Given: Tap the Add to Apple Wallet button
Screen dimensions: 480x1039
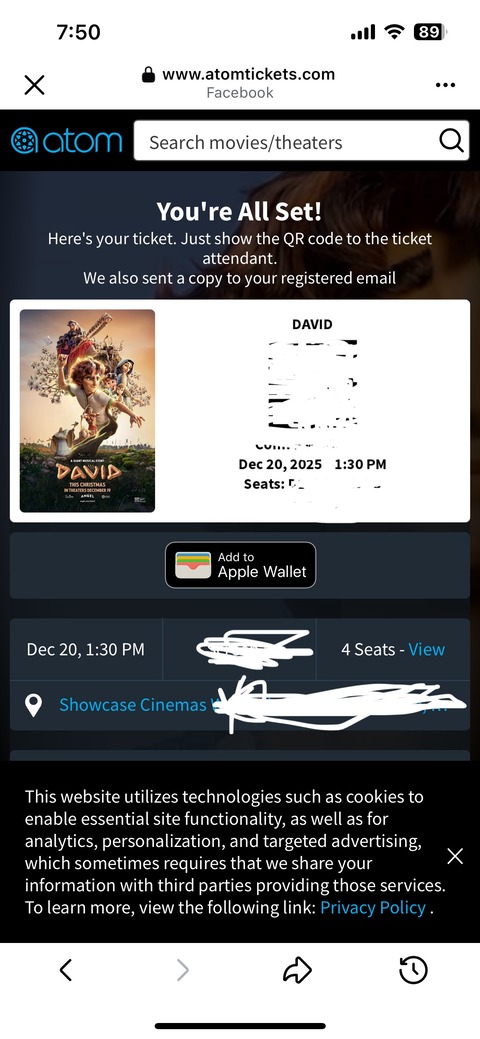Looking at the screenshot, I should pos(241,565).
